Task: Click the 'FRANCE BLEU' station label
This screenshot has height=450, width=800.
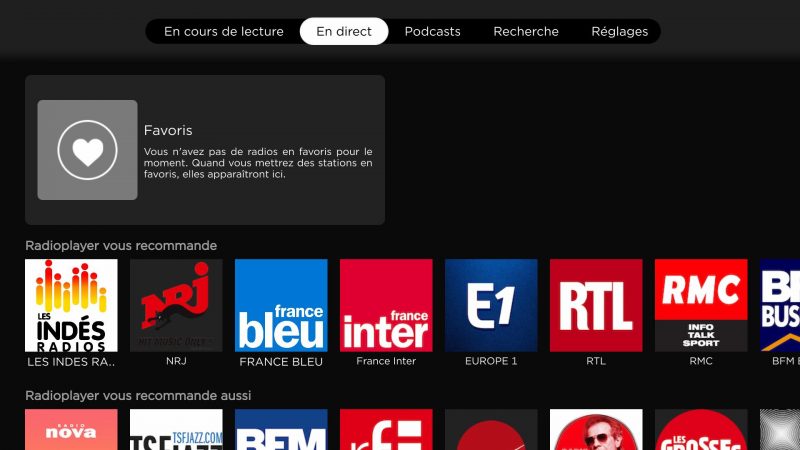Action: [x=281, y=362]
